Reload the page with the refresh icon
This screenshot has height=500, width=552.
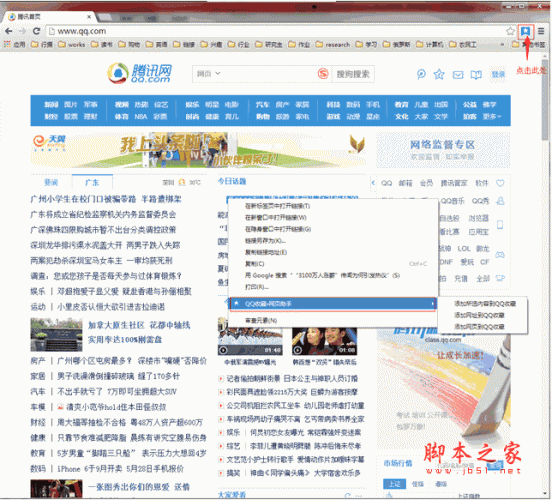coord(36,31)
